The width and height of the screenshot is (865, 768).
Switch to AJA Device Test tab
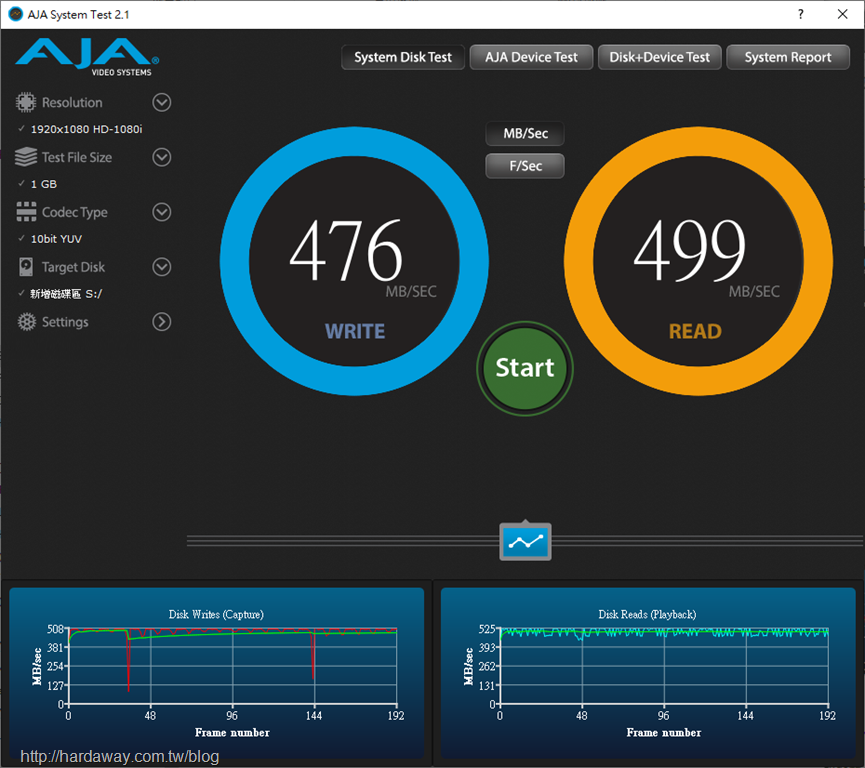pyautogui.click(x=531, y=57)
